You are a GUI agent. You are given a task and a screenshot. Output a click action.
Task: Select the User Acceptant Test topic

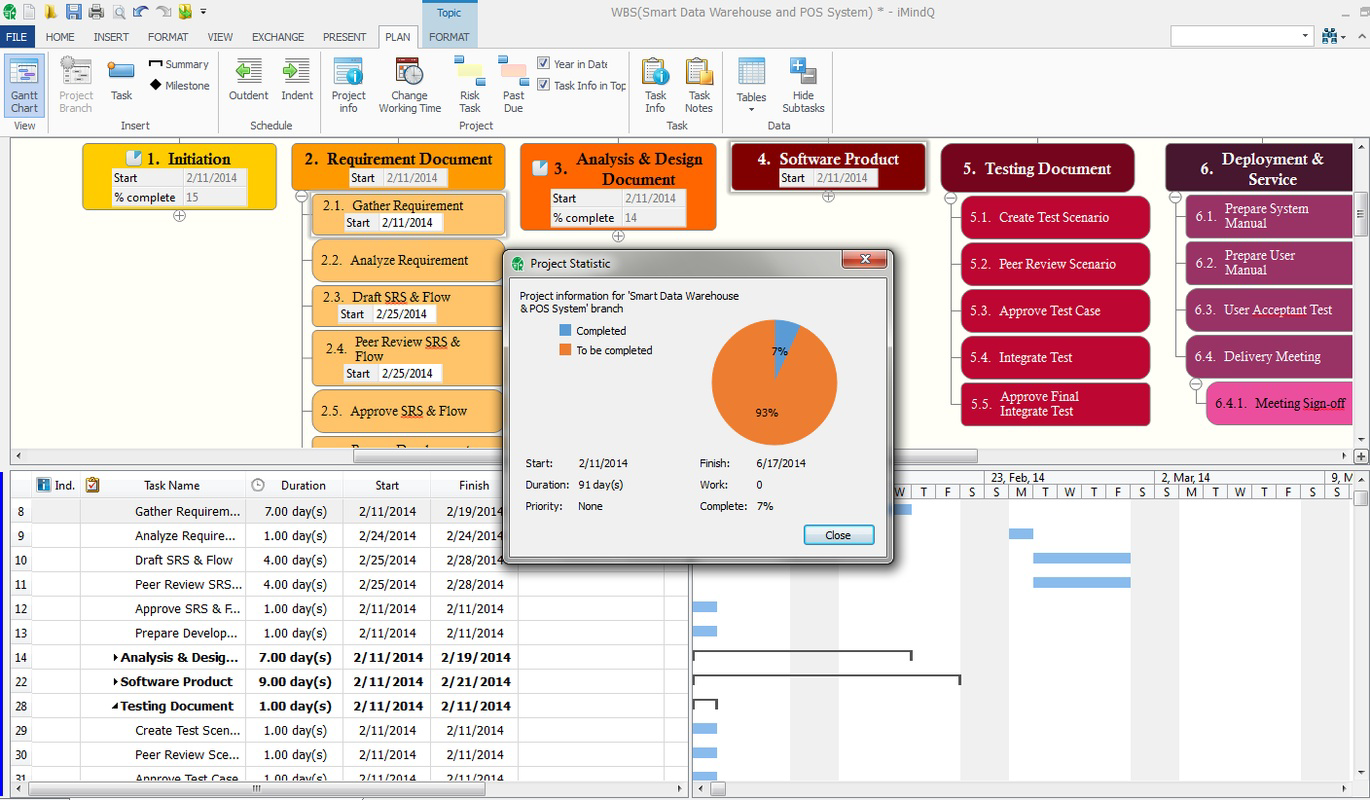click(1268, 310)
